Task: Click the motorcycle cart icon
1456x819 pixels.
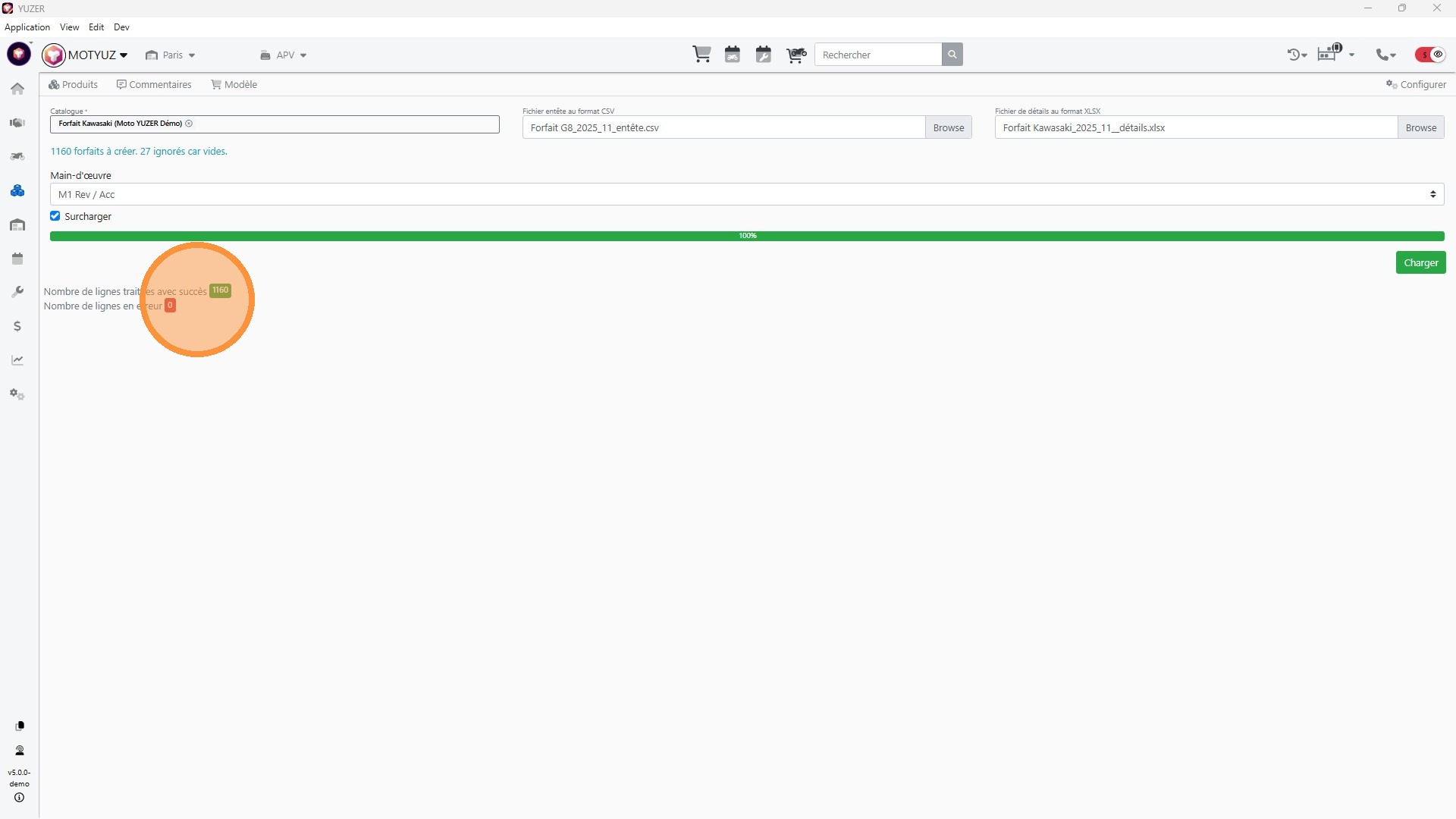Action: tap(795, 55)
